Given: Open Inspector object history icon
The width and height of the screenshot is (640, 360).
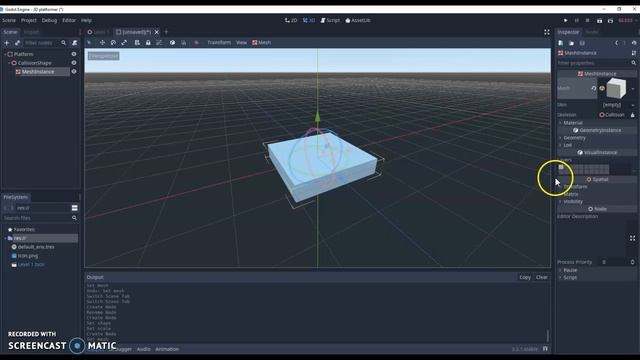Looking at the screenshot, I should tap(634, 43).
